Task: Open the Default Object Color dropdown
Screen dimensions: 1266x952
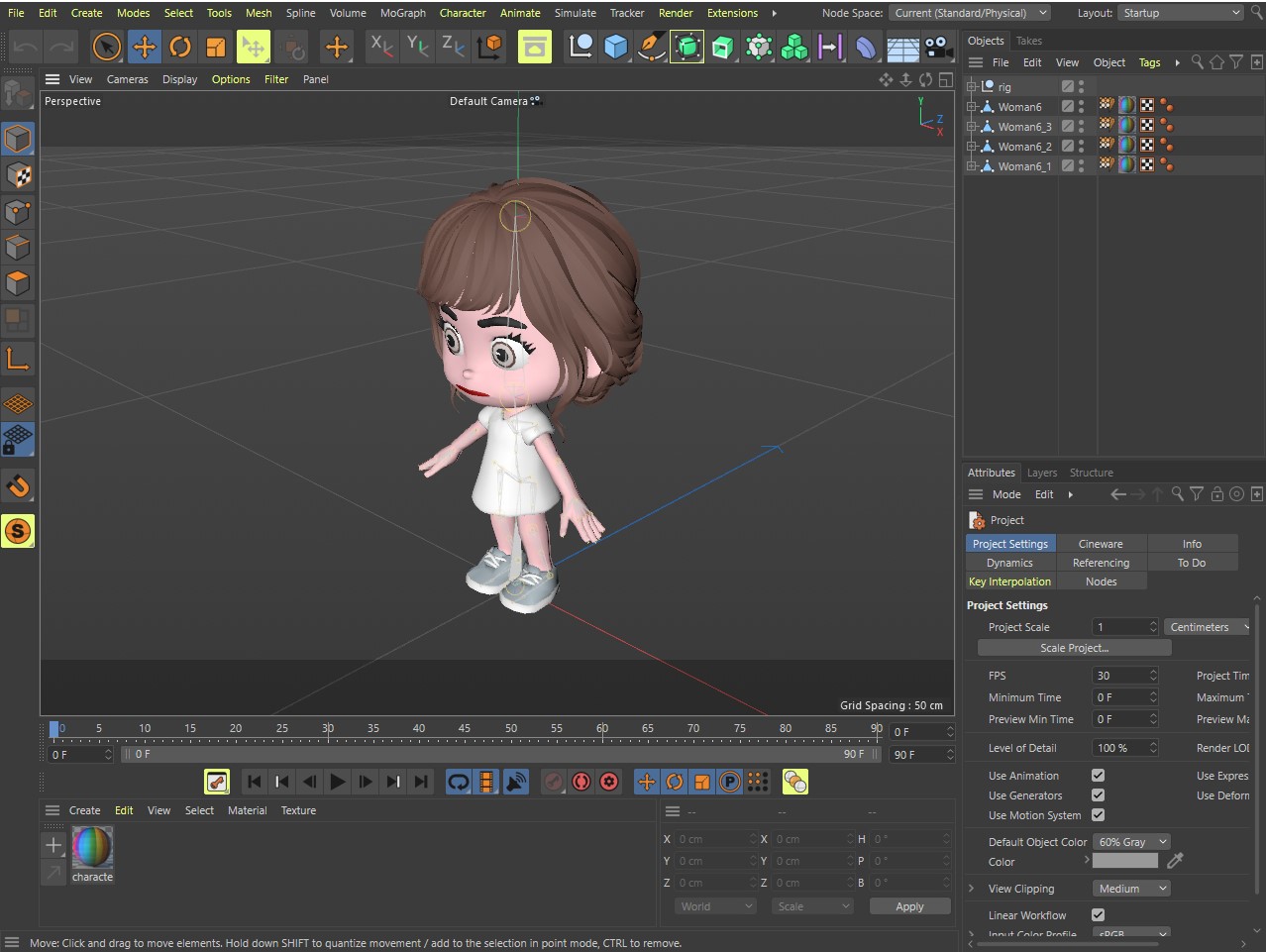Action: tap(1132, 842)
